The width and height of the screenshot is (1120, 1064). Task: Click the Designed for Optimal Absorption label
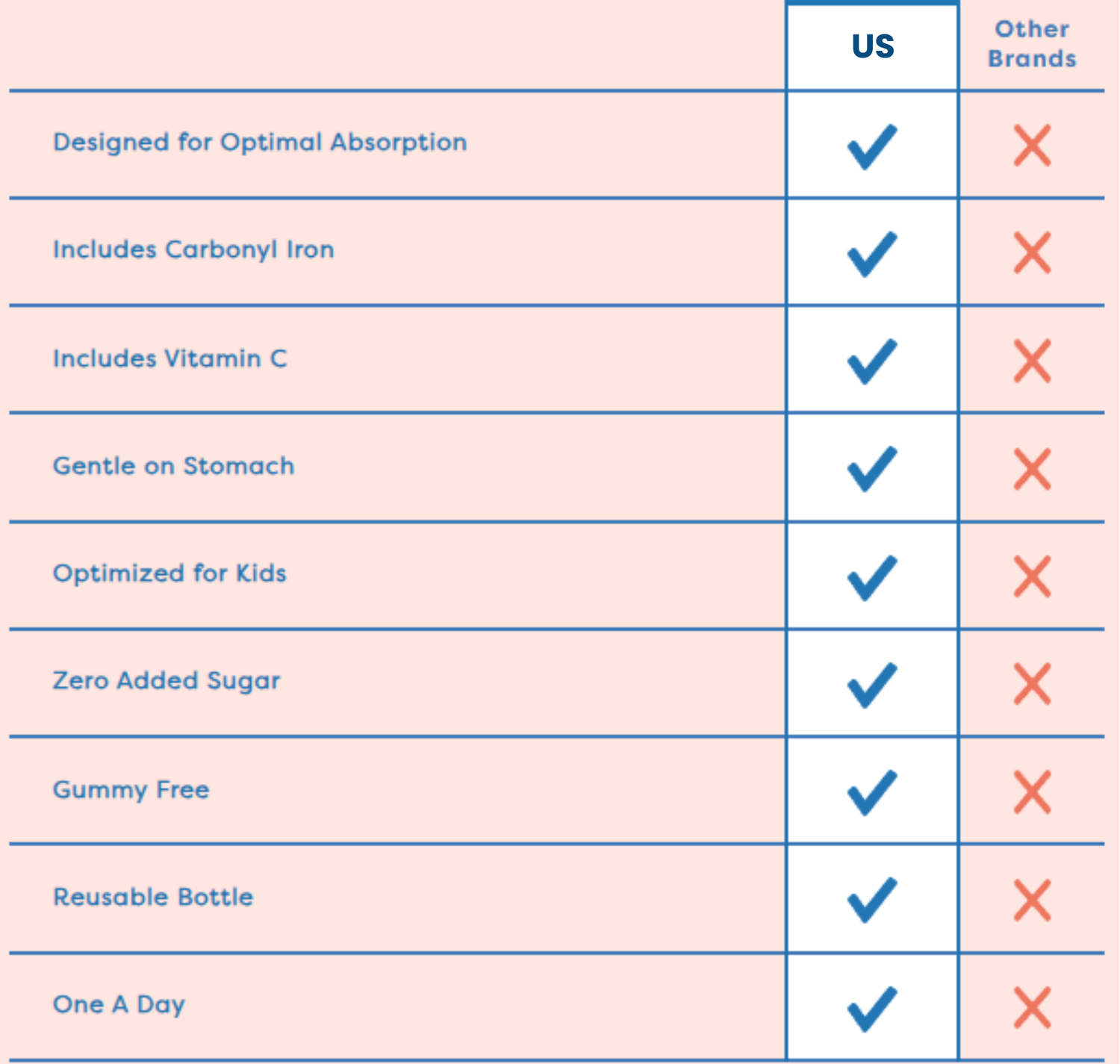(260, 142)
